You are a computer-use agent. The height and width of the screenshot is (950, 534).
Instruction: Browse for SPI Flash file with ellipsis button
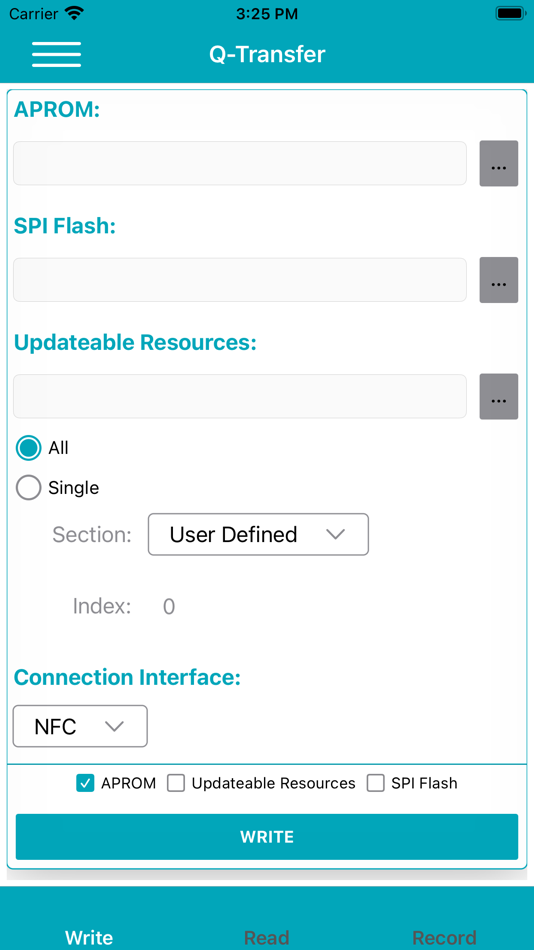(x=499, y=280)
